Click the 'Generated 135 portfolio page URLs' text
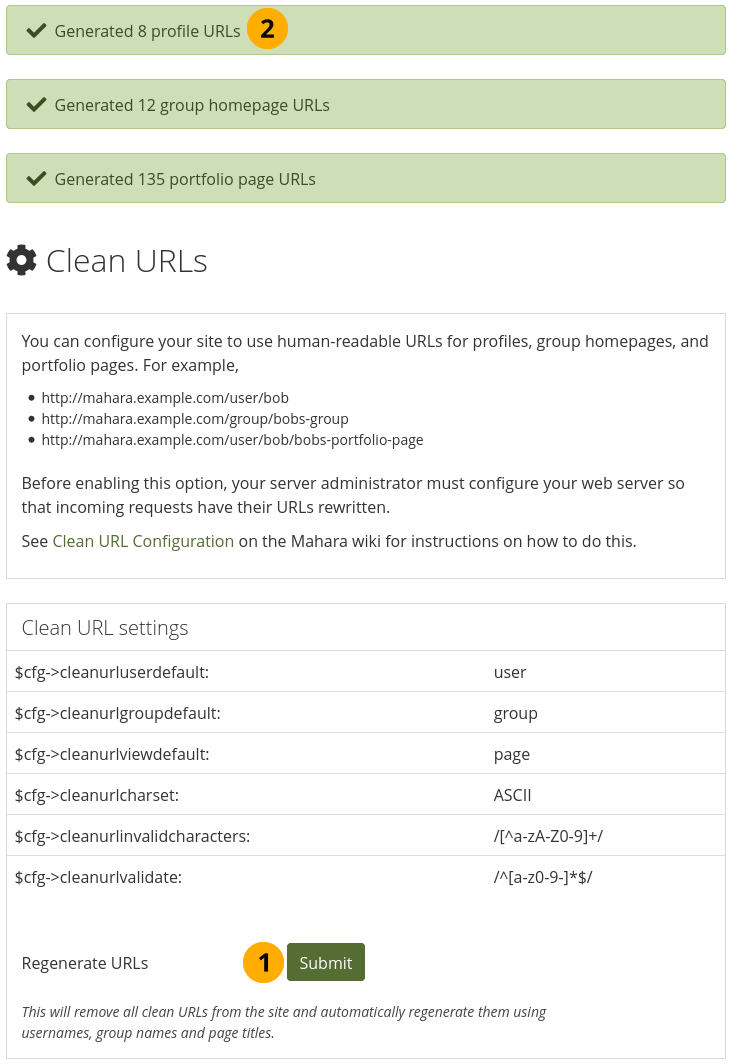The image size is (732, 1064). click(185, 179)
